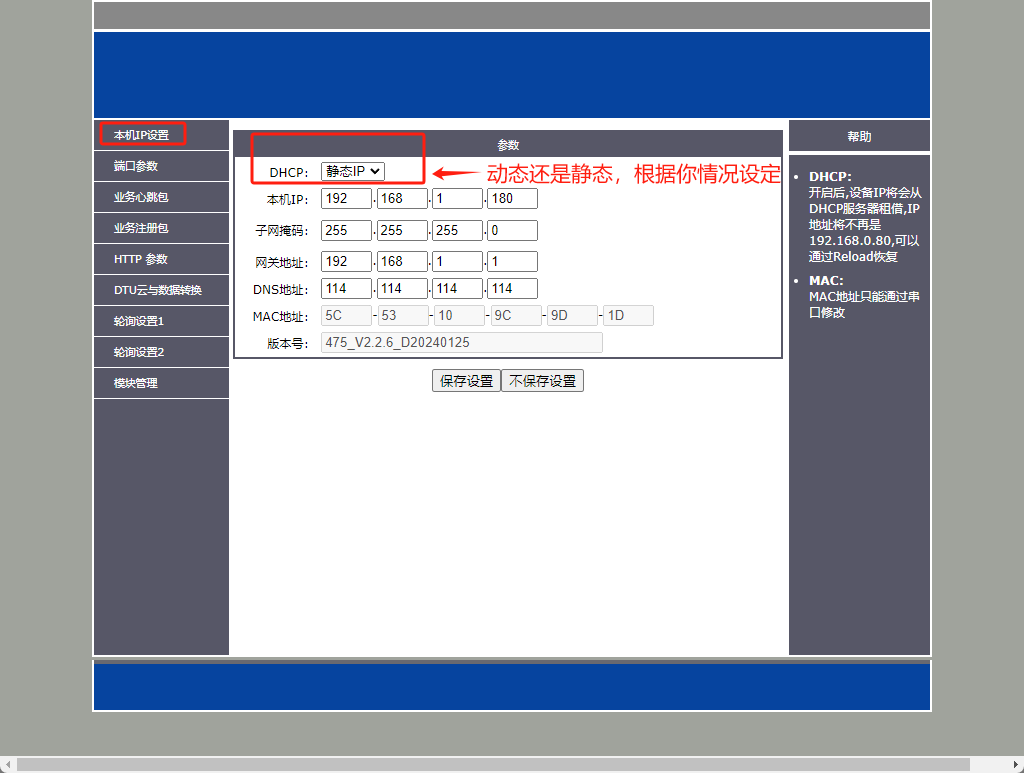Viewport: 1024px width, 773px height.
Task: Expand the DHCP 静态IP dropdown
Action: tap(352, 172)
